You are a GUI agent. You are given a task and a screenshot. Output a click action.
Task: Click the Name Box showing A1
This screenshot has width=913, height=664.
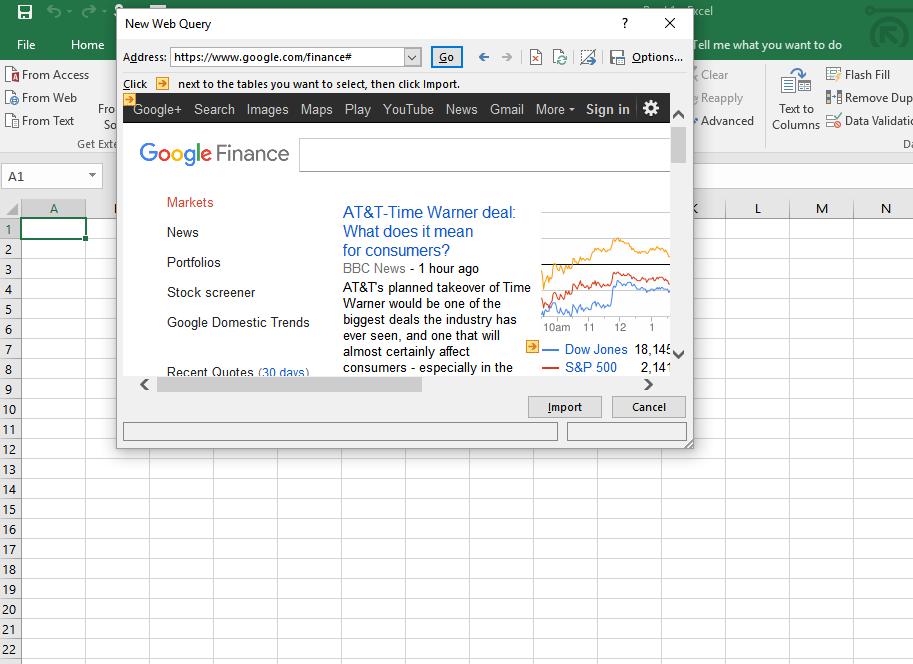point(45,176)
